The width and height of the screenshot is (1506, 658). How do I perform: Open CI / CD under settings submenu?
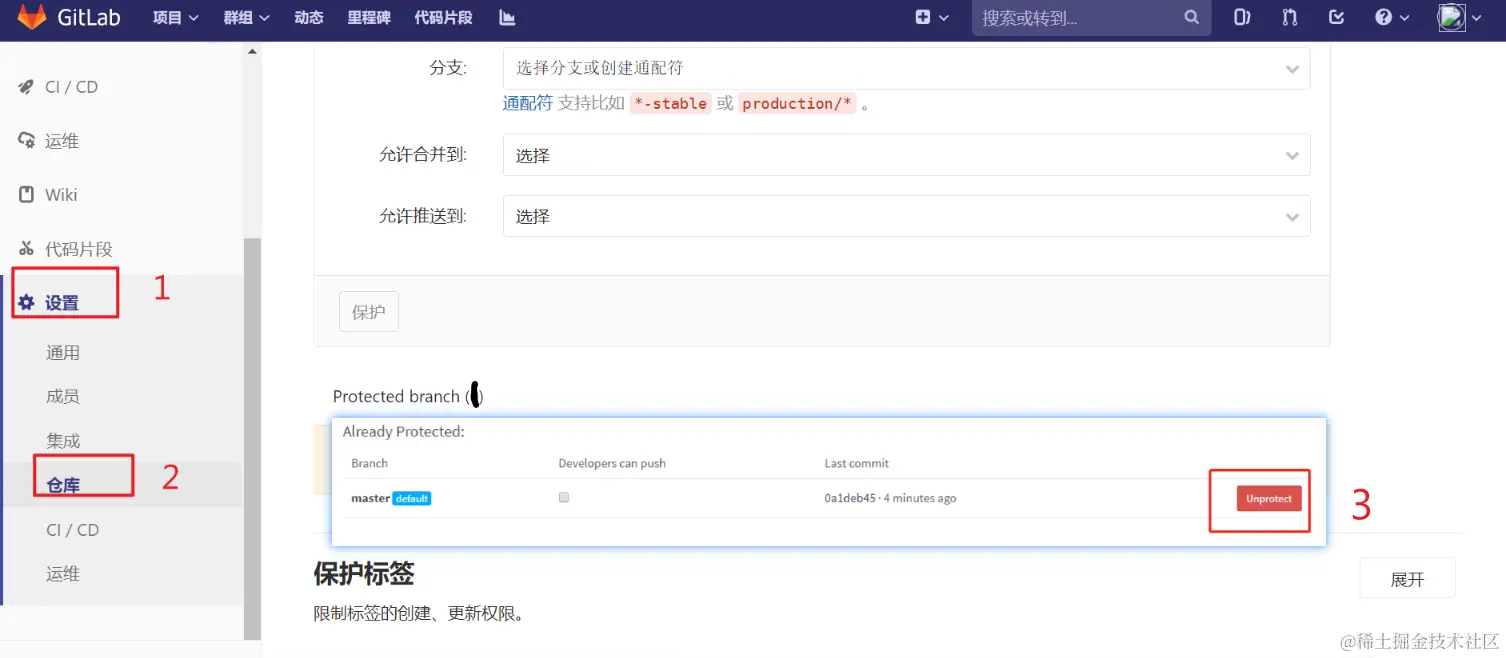pyautogui.click(x=72, y=529)
